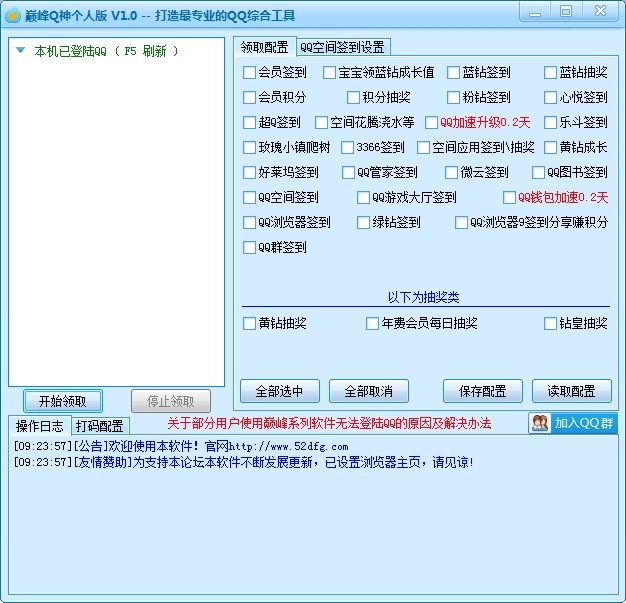Toggle the QQ图书签到 checkbox

538,173
